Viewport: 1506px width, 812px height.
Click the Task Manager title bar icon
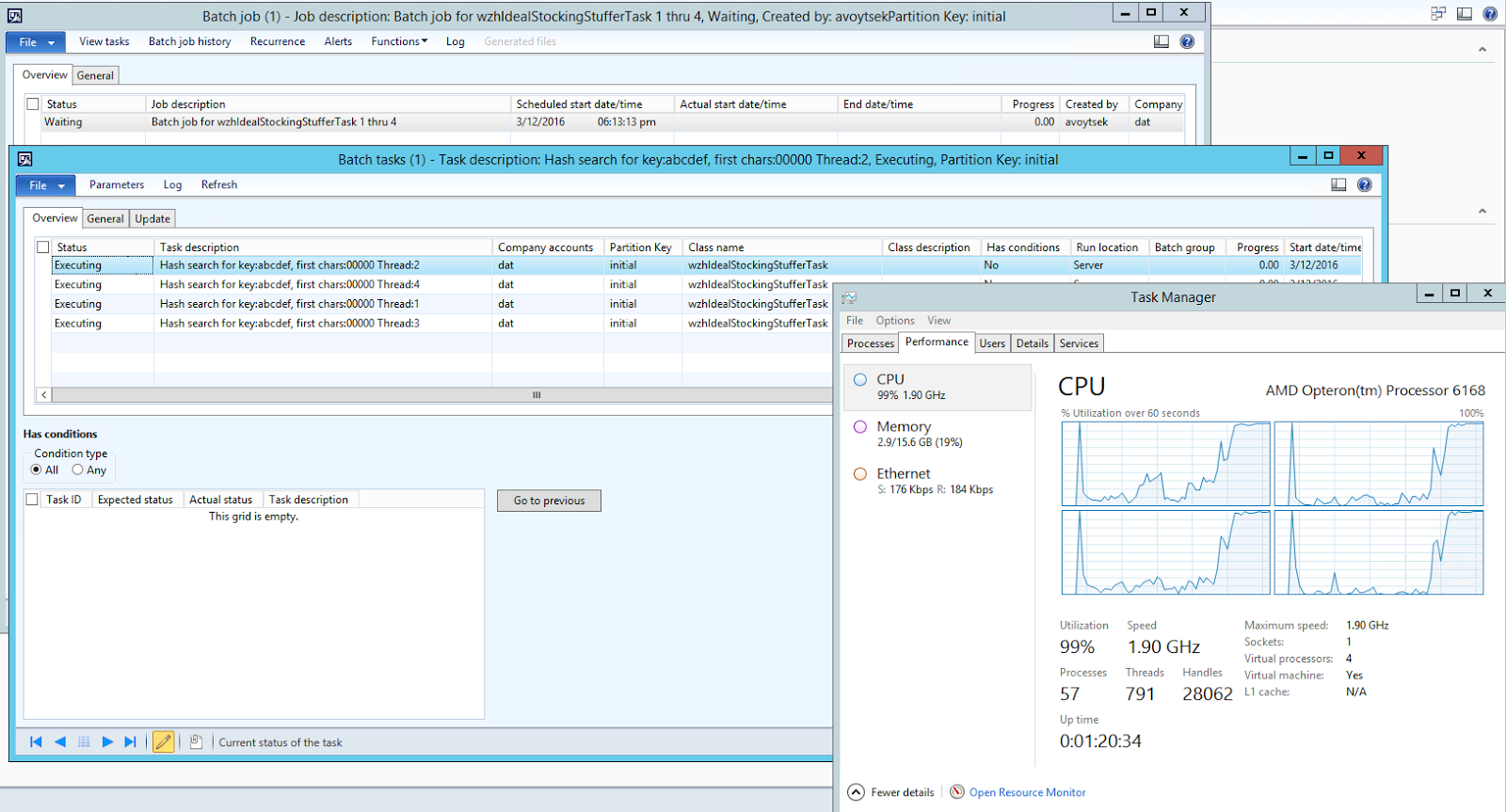(849, 297)
